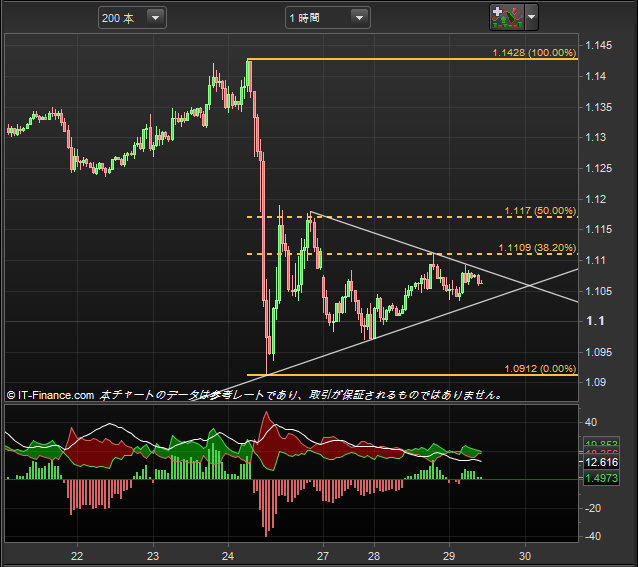Click the © IT-Finance.com copyright text
This screenshot has height=567, width=638.
pos(50,395)
